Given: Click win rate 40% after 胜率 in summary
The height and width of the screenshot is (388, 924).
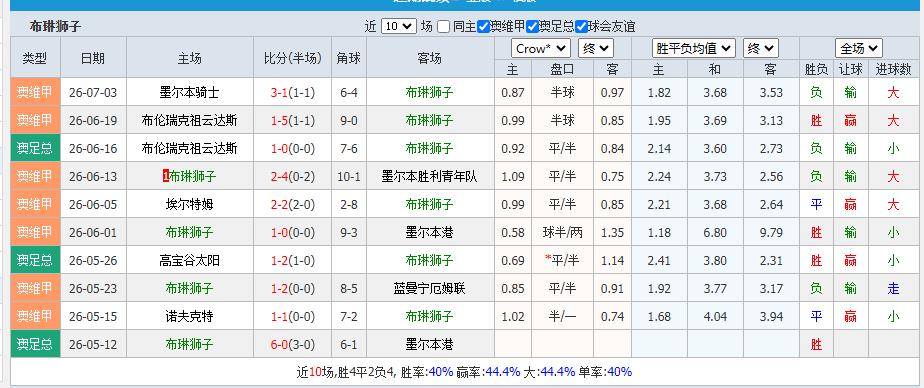Looking at the screenshot, I should click(x=441, y=372).
